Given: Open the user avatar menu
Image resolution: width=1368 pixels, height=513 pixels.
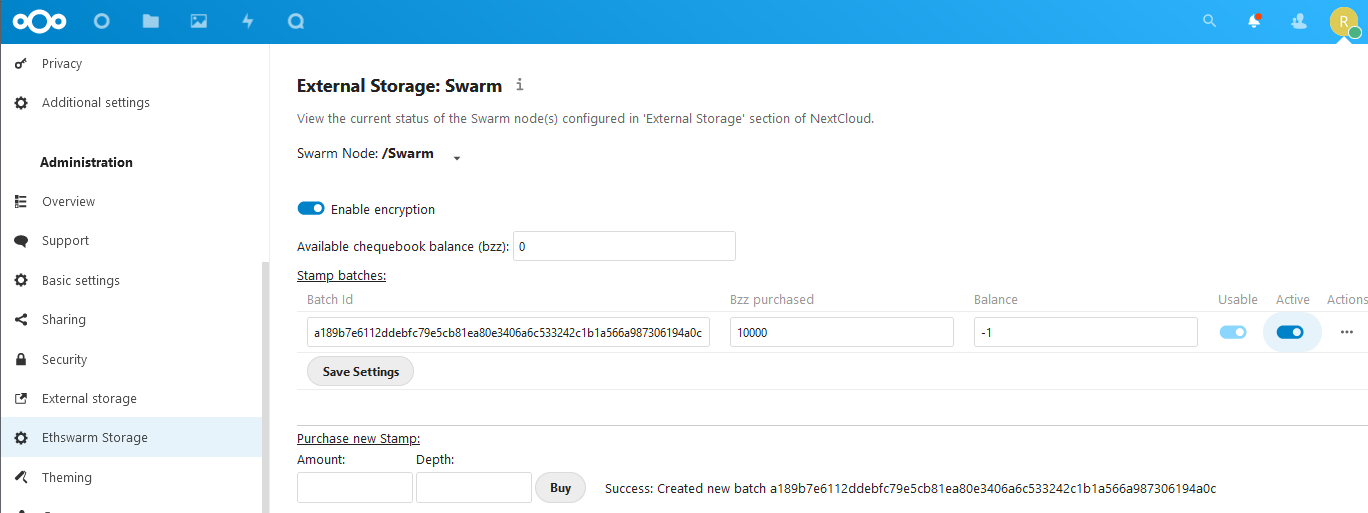Looking at the screenshot, I should pos(1344,21).
